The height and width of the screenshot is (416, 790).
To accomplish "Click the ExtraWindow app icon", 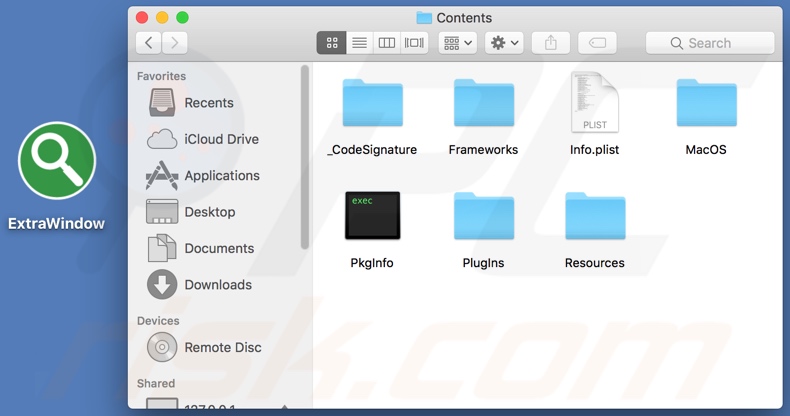I will click(x=57, y=161).
